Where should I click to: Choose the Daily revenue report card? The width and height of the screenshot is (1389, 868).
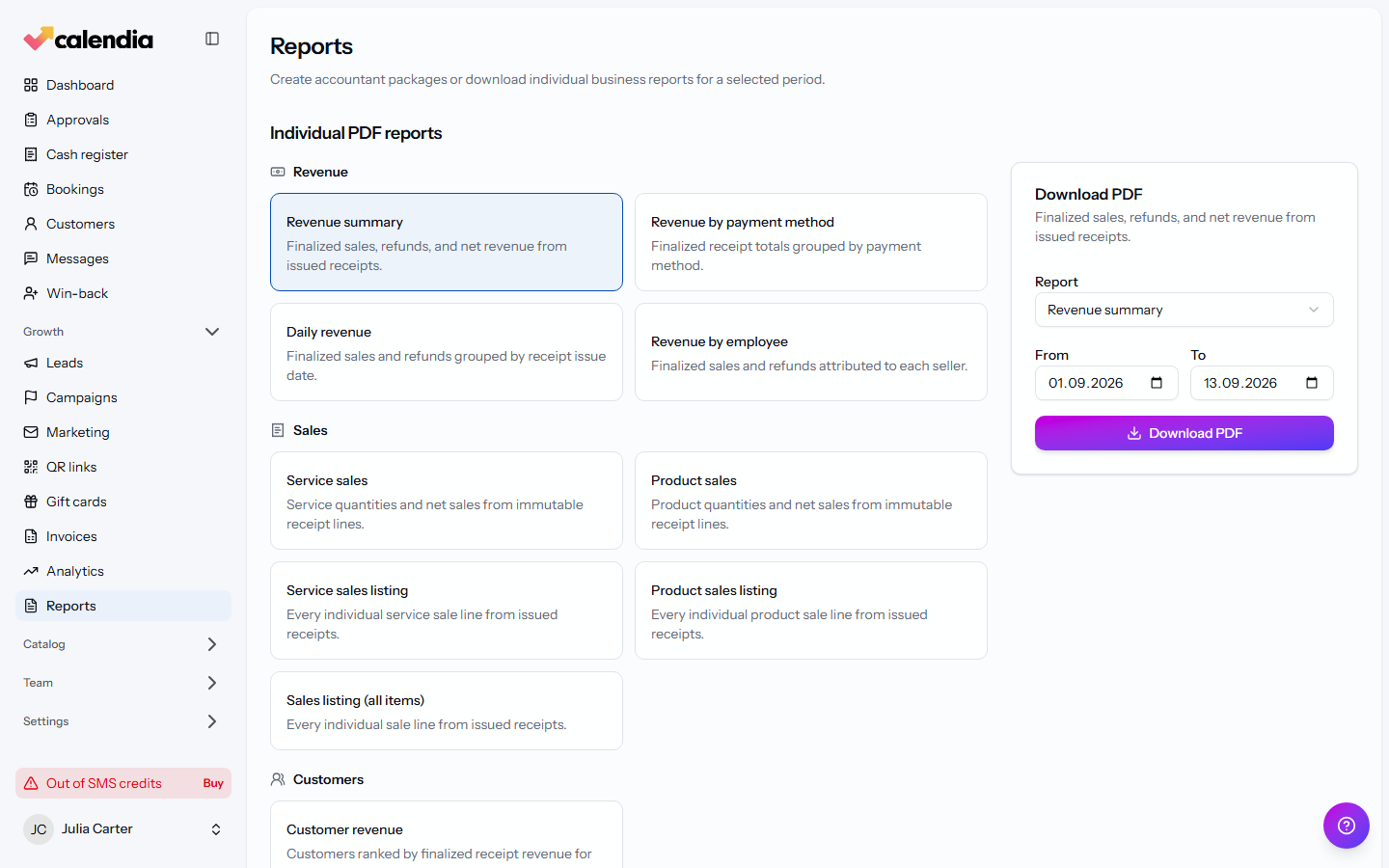pyautogui.click(x=447, y=352)
